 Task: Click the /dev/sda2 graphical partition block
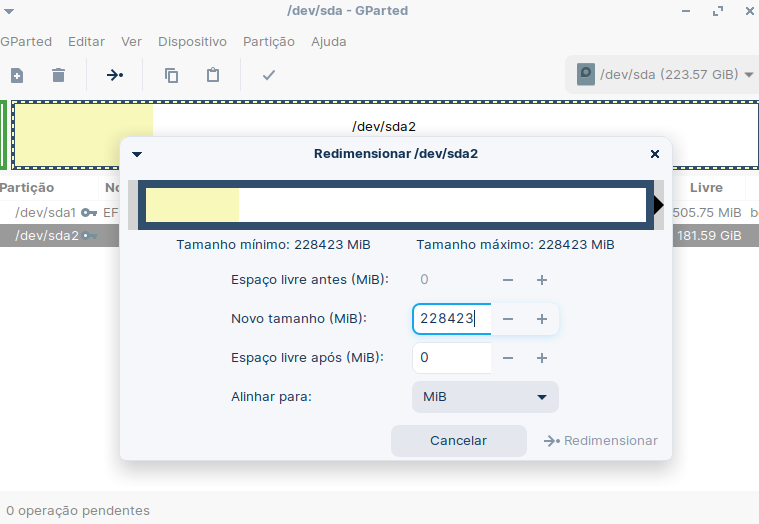click(385, 135)
